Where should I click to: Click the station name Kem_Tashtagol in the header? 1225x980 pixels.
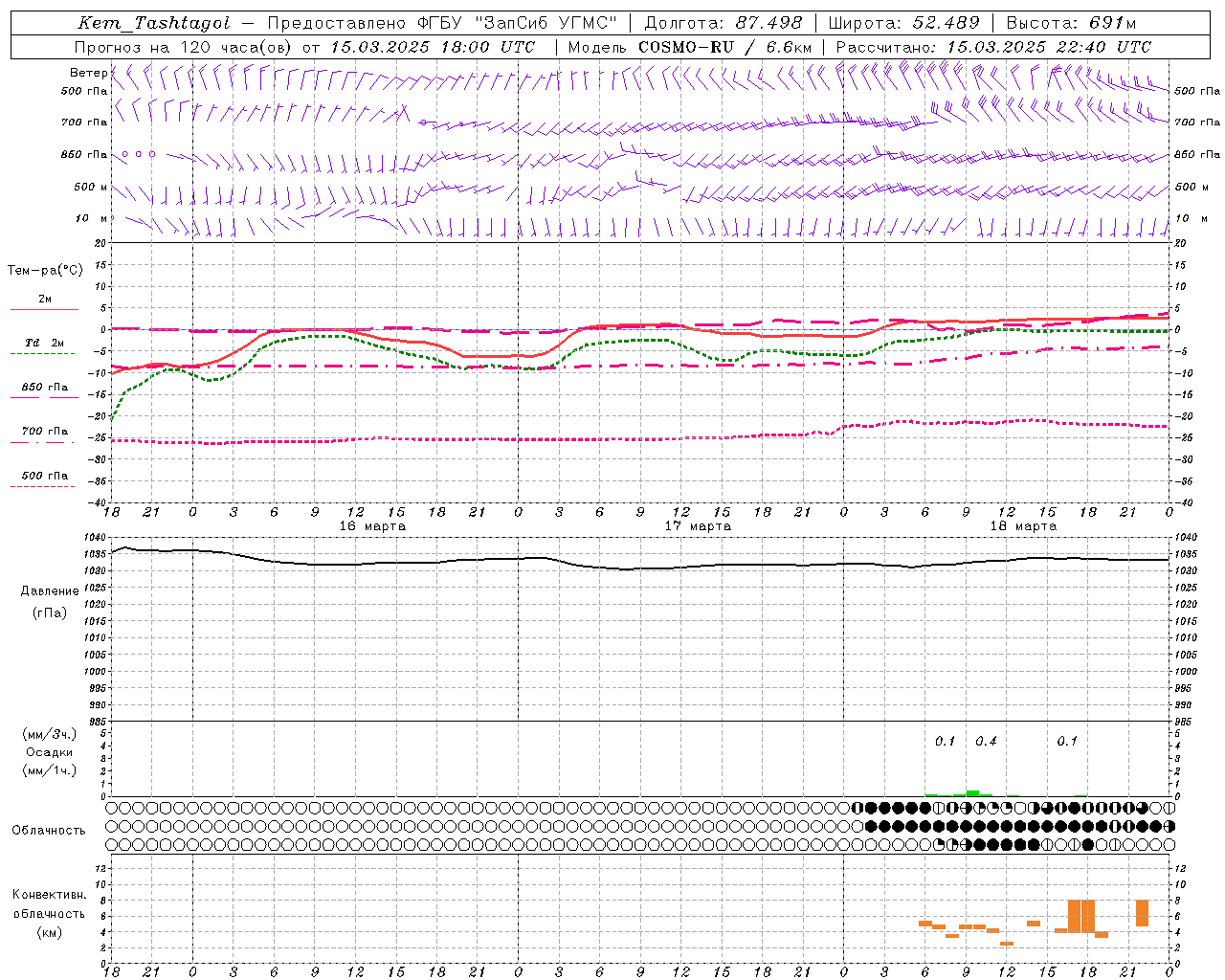pos(154,23)
